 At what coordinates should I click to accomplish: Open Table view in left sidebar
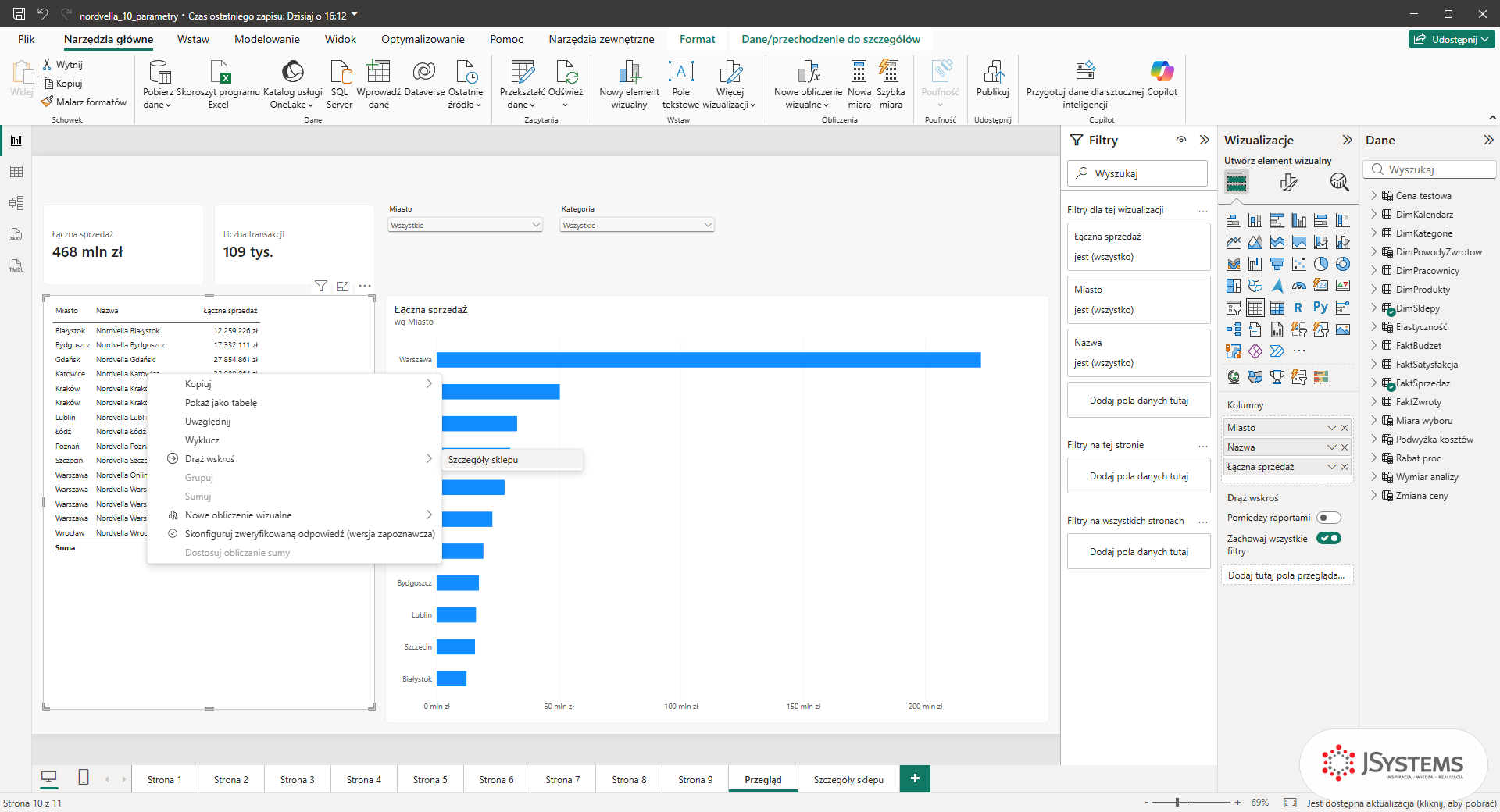click(16, 172)
